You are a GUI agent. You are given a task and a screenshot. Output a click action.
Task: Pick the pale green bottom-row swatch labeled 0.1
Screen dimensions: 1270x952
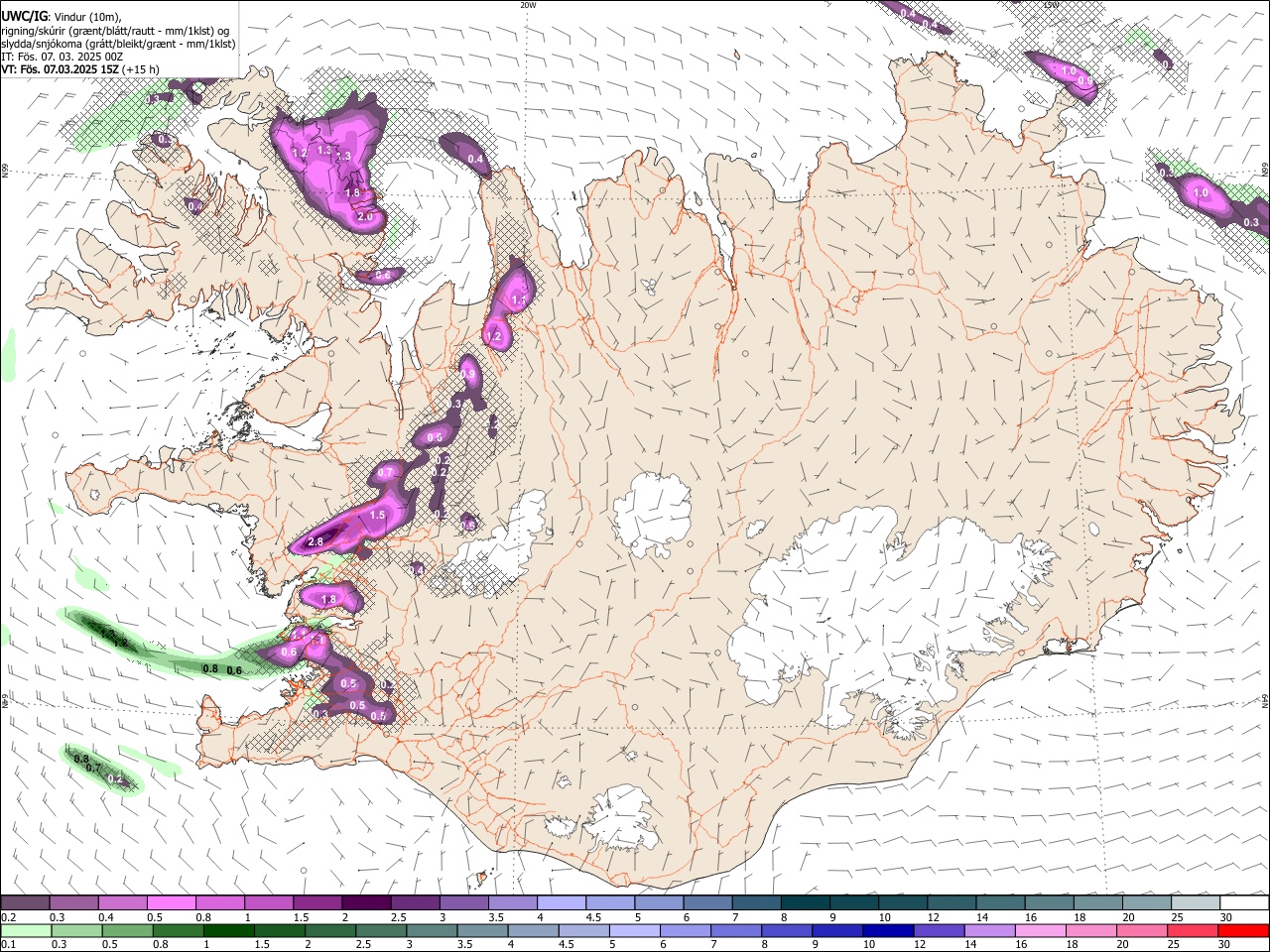[x=26, y=930]
